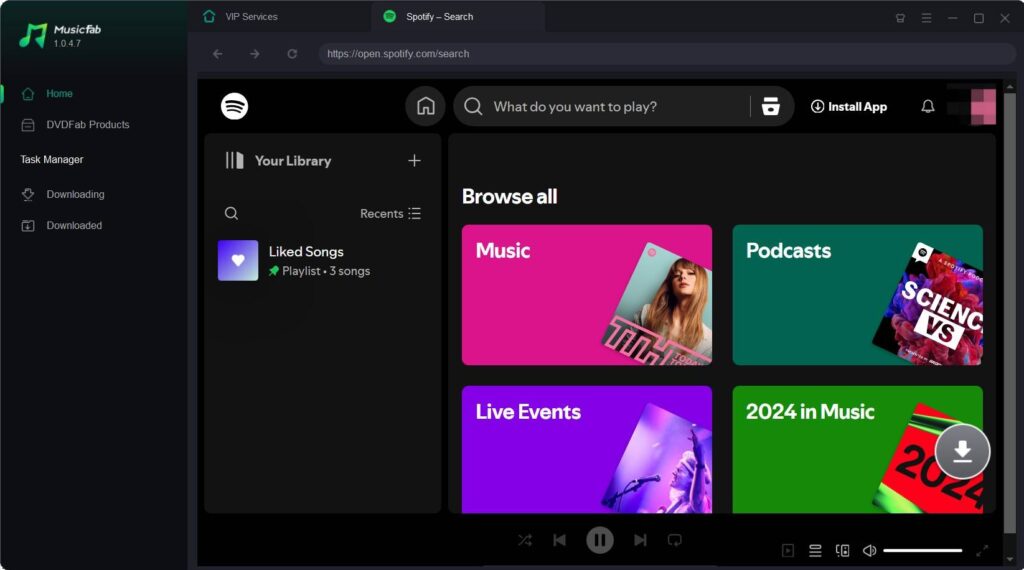1024x570 pixels.
Task: Open the Live Events category card
Action: (586, 449)
